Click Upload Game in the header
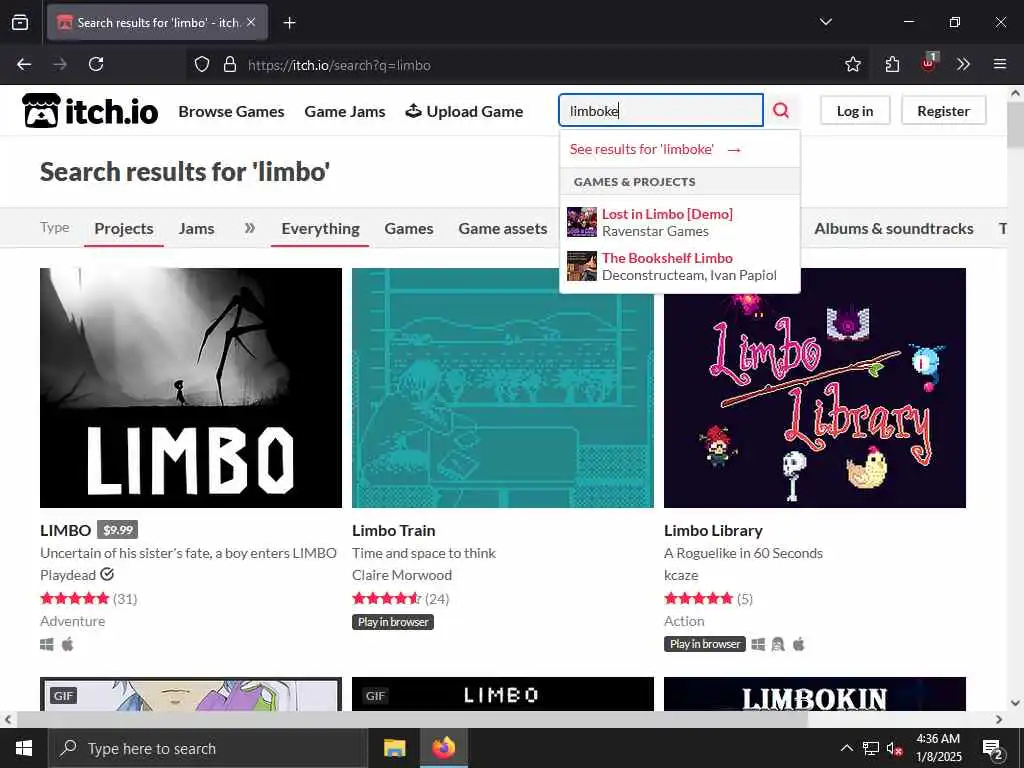Screen dimensions: 1024x768 [x=464, y=112]
